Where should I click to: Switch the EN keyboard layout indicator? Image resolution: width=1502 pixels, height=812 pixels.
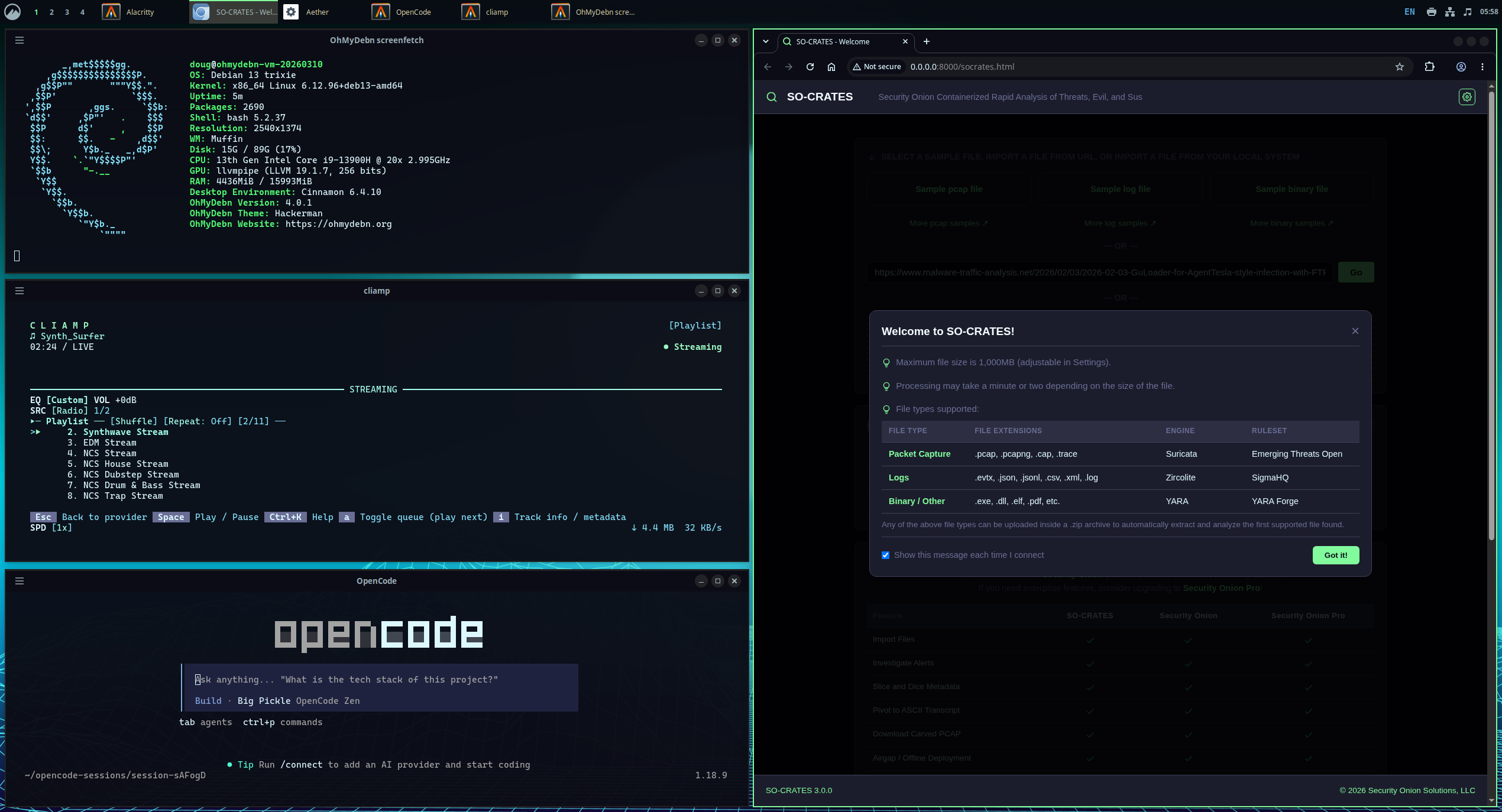tap(1410, 12)
